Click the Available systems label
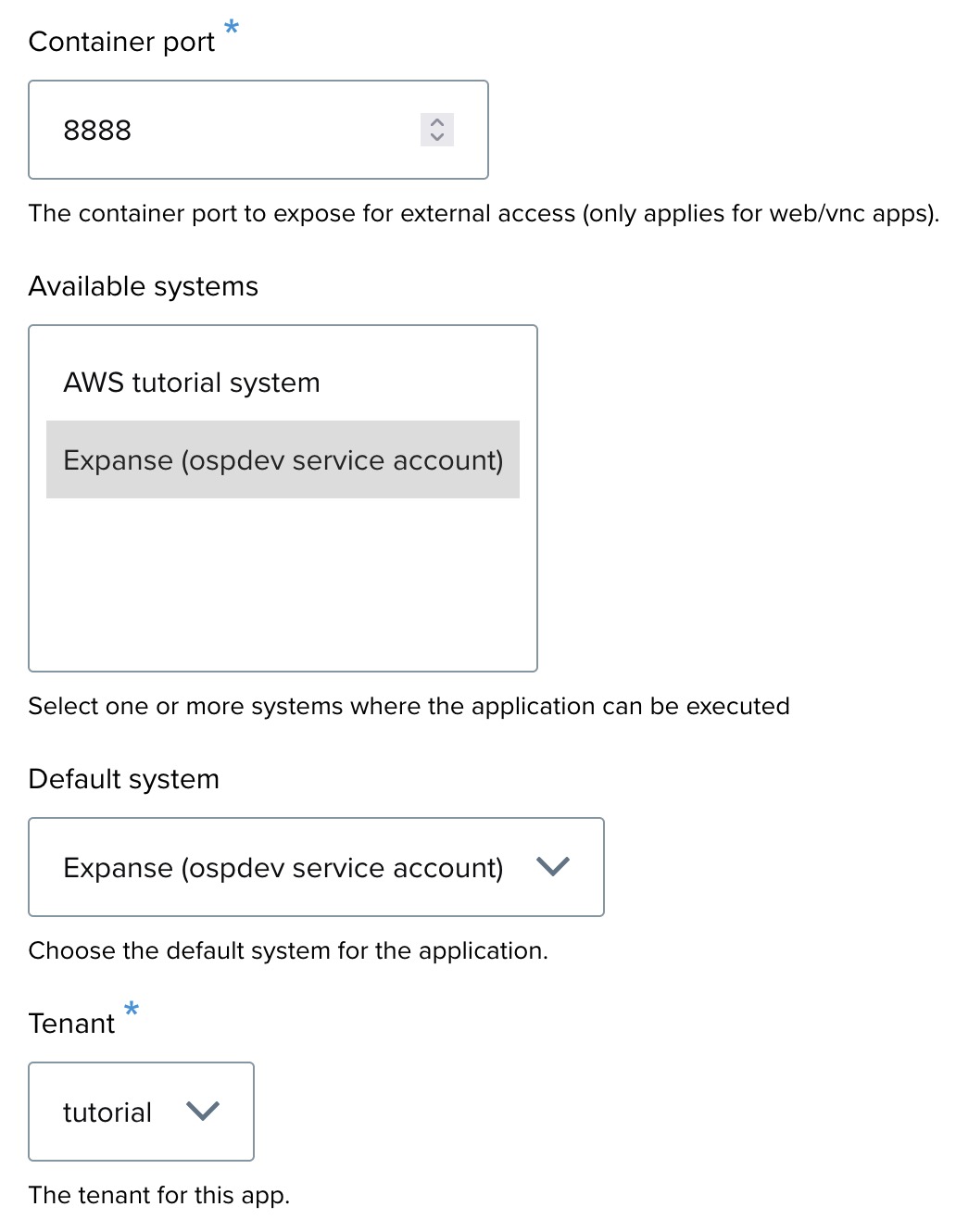956x1232 pixels. pyautogui.click(x=143, y=286)
